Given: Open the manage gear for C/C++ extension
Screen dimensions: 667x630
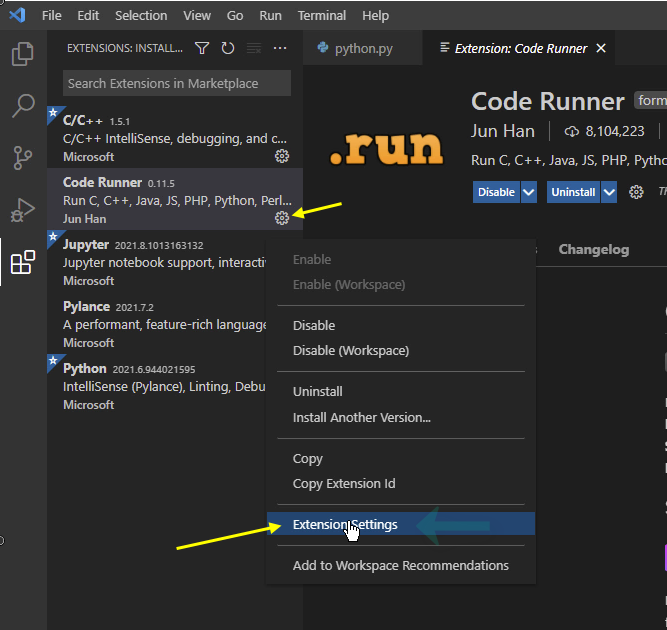Looking at the screenshot, I should tap(282, 156).
